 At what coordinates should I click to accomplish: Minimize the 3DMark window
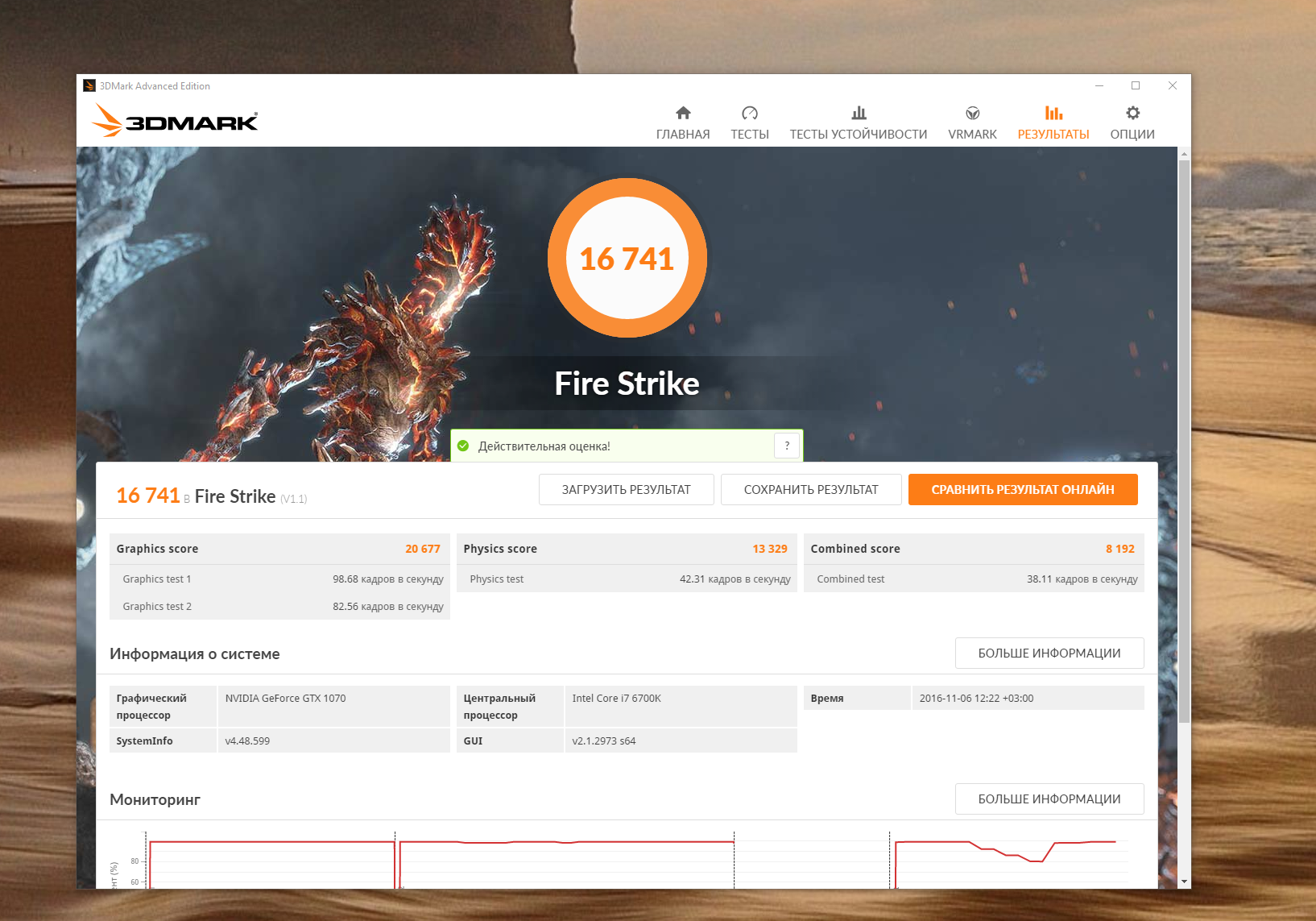point(1099,86)
